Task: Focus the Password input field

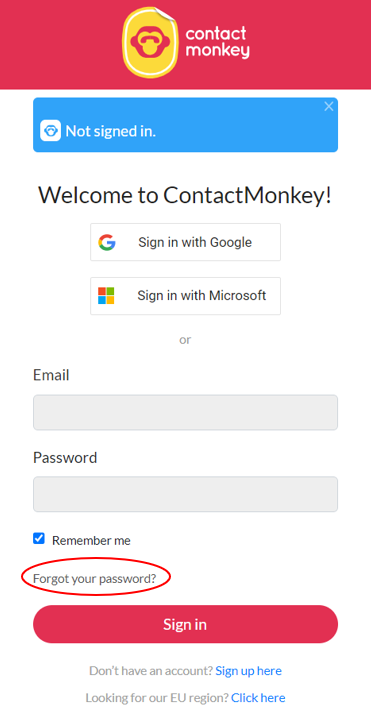Action: click(186, 494)
